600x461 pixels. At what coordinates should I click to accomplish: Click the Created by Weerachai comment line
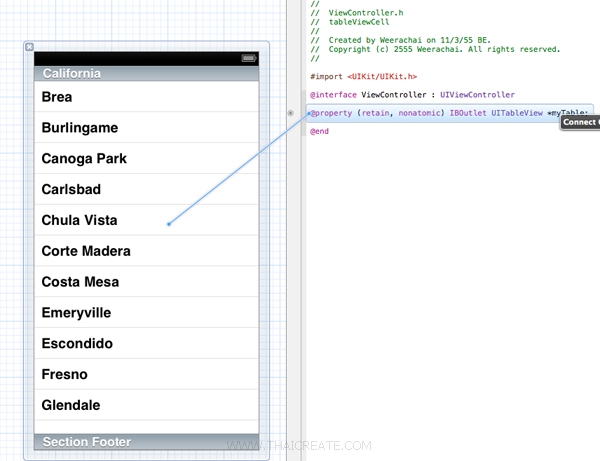tap(401, 40)
